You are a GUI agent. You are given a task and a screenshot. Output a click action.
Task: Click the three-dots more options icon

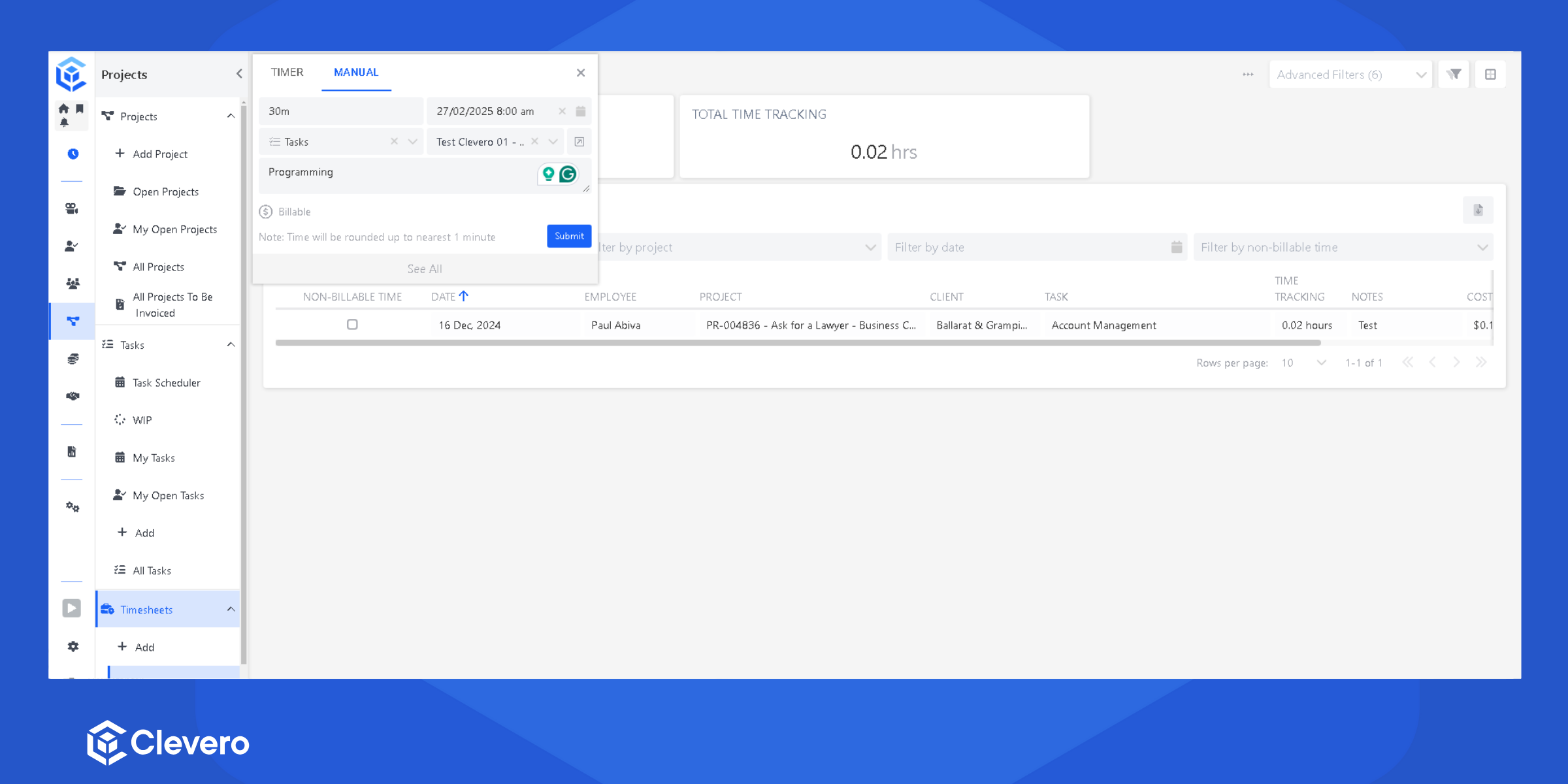1248,74
